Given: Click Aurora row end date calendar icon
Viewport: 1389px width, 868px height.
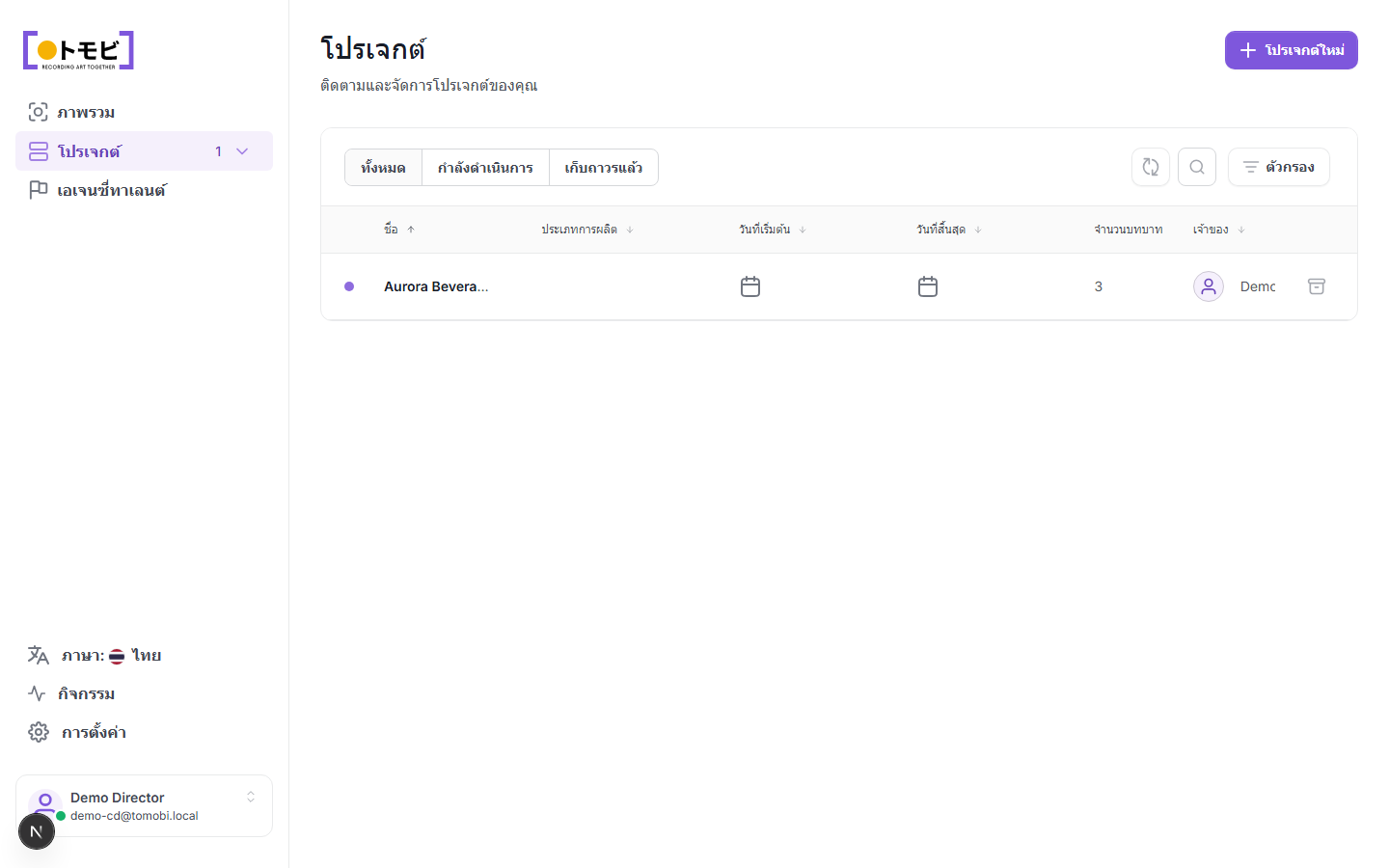Looking at the screenshot, I should coord(928,286).
